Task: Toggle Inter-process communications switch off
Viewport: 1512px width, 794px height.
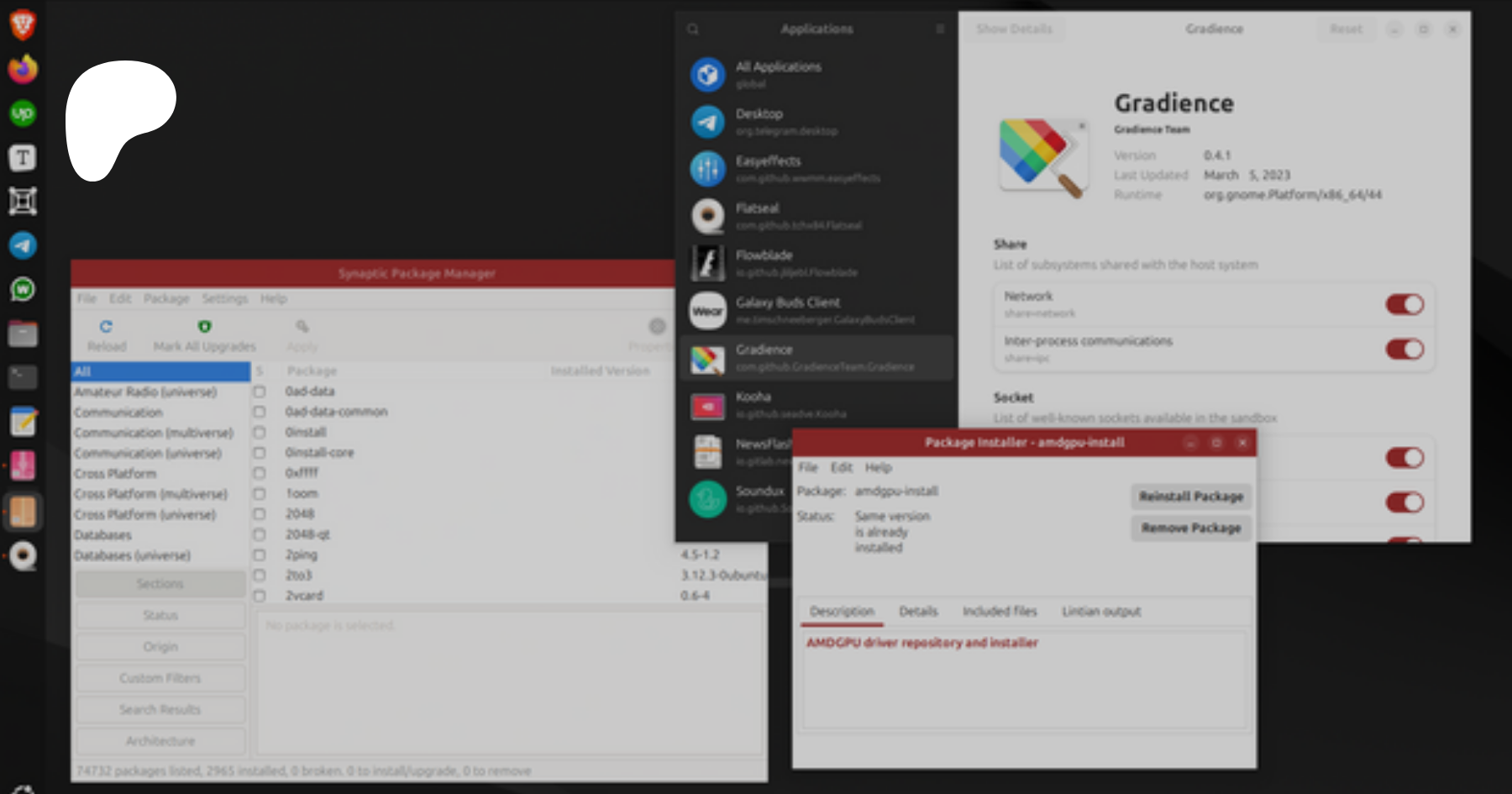Action: coord(1404,349)
